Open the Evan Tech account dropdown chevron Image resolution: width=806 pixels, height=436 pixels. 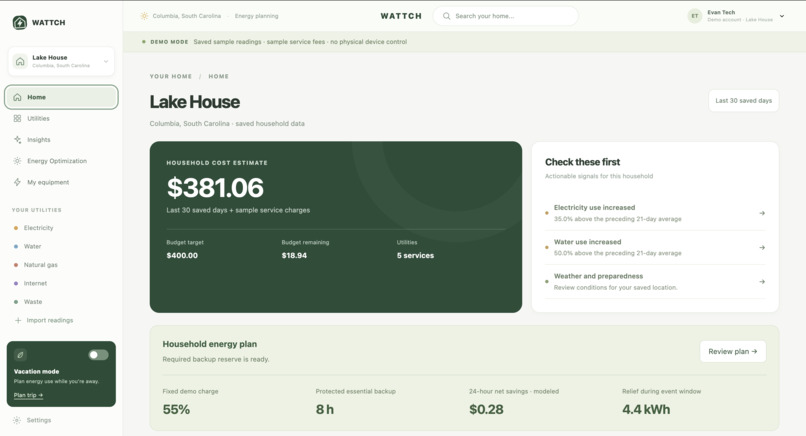tap(782, 16)
